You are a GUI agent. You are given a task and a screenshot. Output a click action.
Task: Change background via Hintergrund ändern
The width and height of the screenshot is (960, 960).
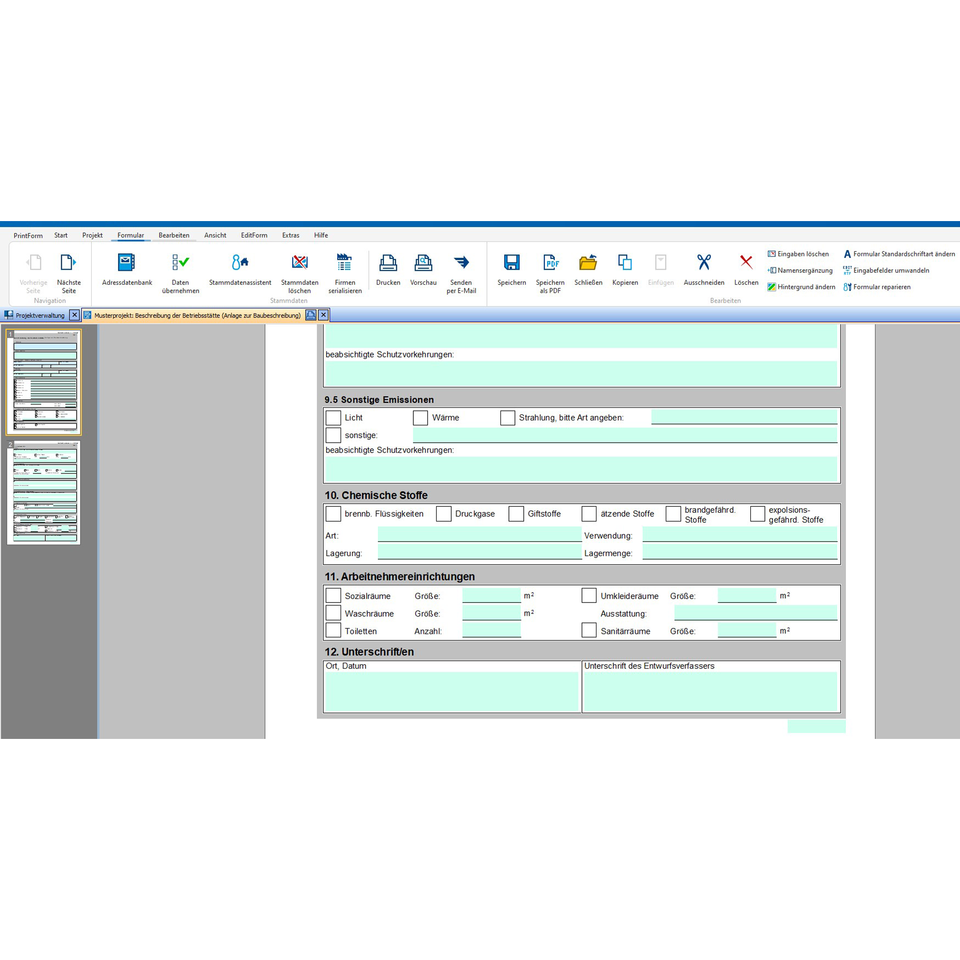(801, 287)
